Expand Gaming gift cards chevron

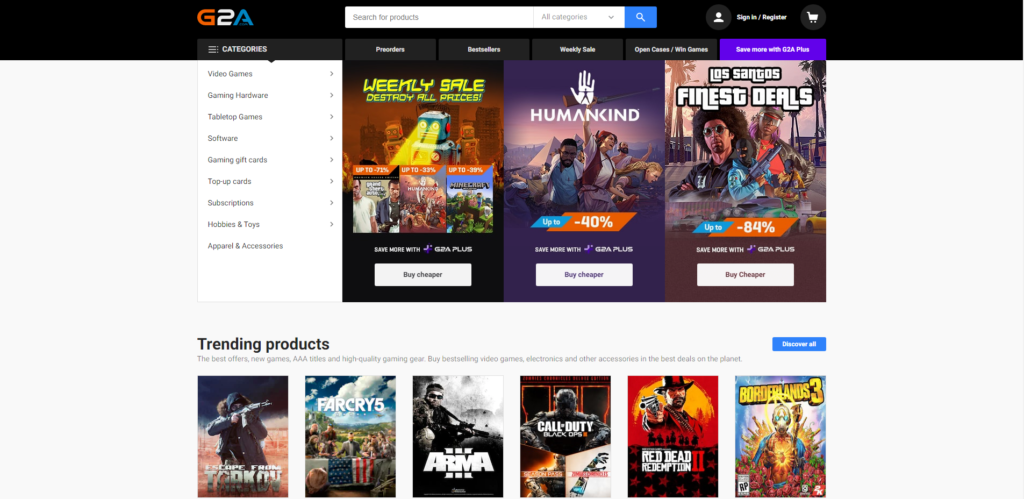(x=332, y=160)
